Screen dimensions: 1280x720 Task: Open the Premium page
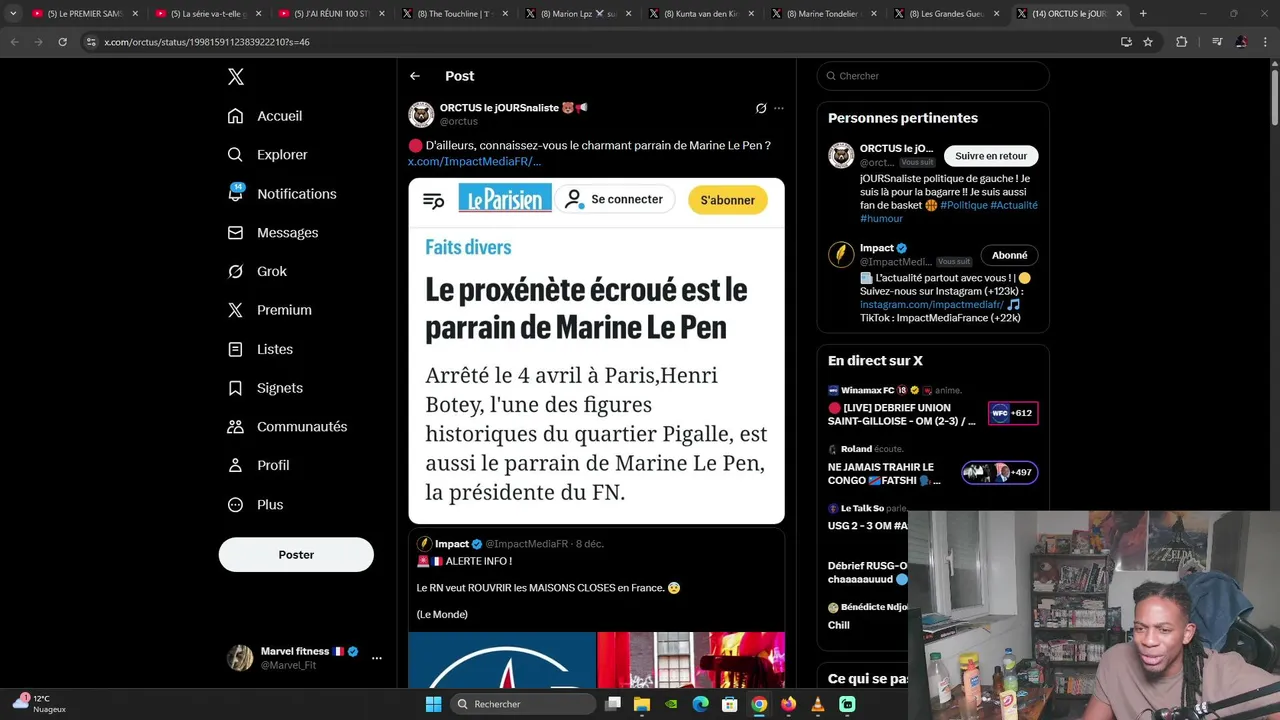tap(269, 310)
